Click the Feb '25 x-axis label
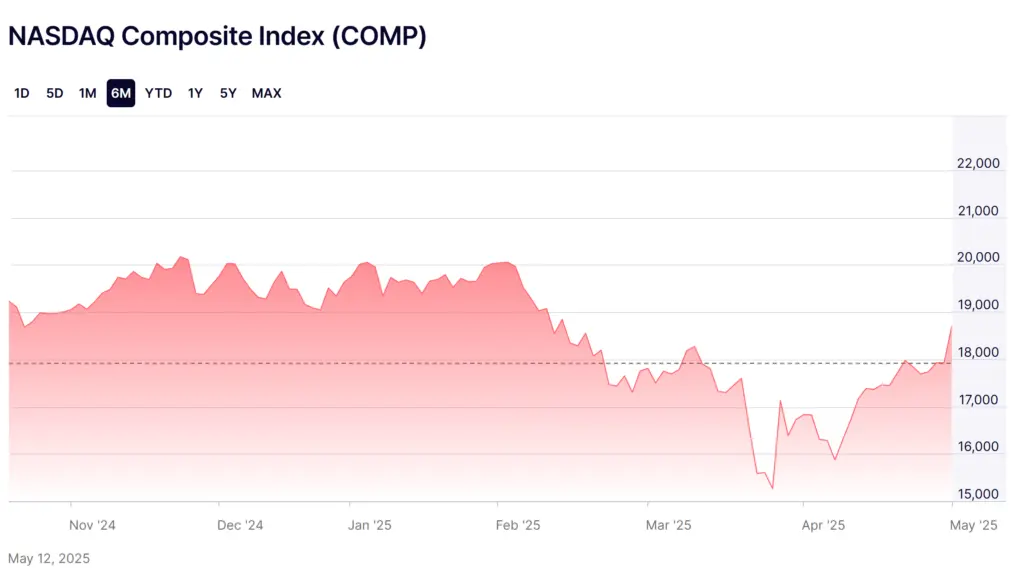 (518, 524)
